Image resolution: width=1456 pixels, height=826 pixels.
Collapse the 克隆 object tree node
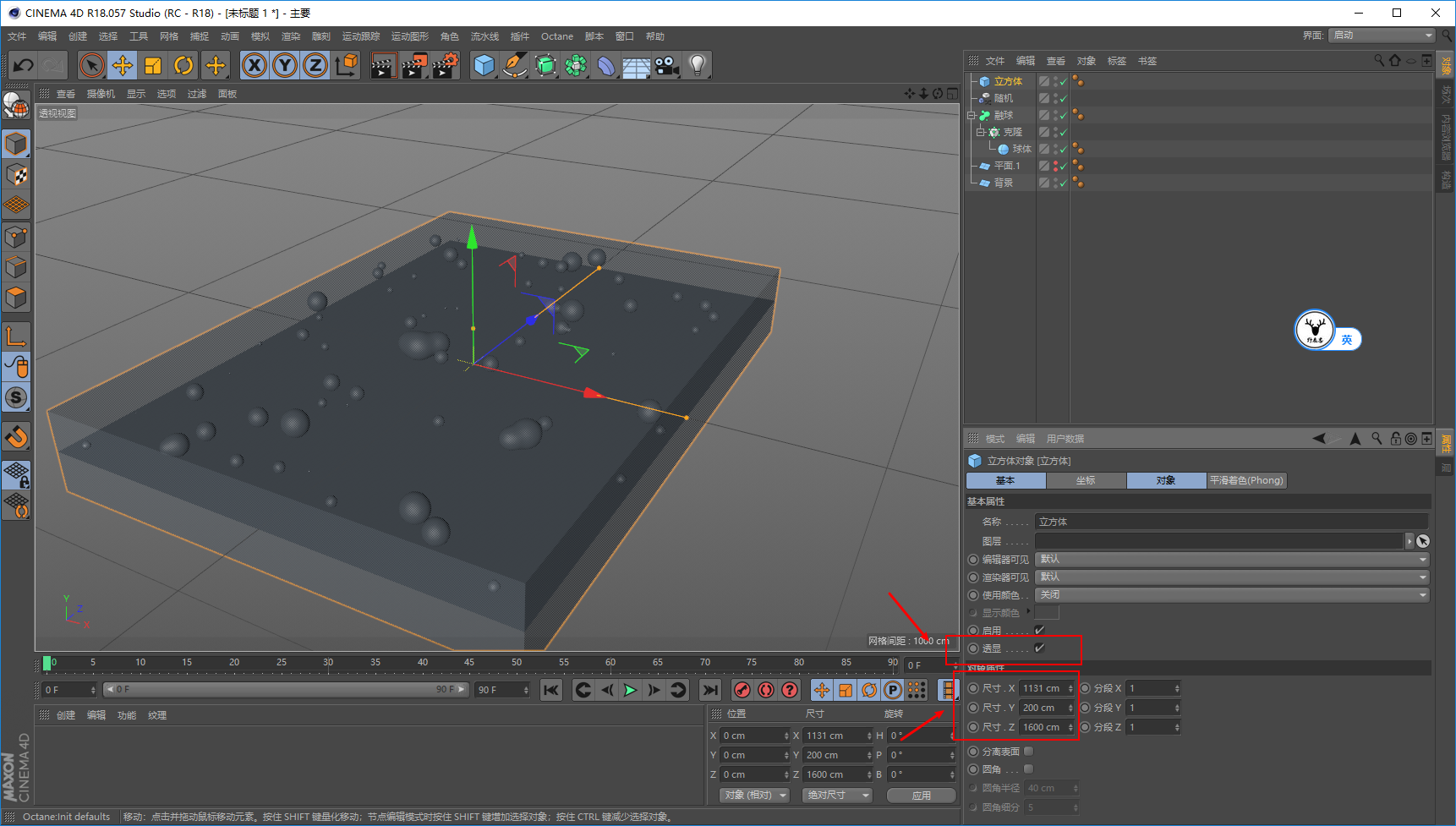click(x=981, y=132)
